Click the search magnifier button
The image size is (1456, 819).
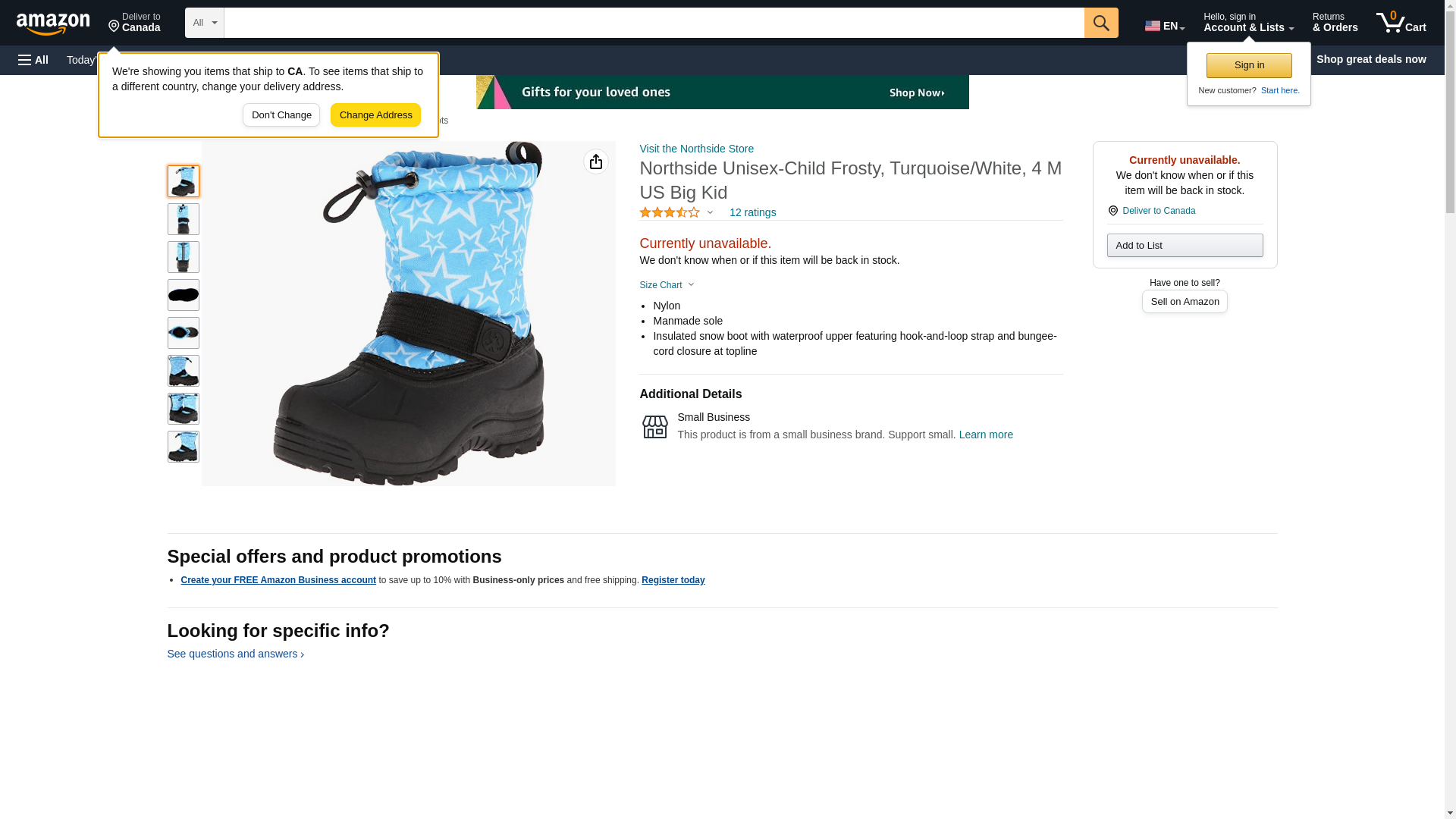[1100, 23]
